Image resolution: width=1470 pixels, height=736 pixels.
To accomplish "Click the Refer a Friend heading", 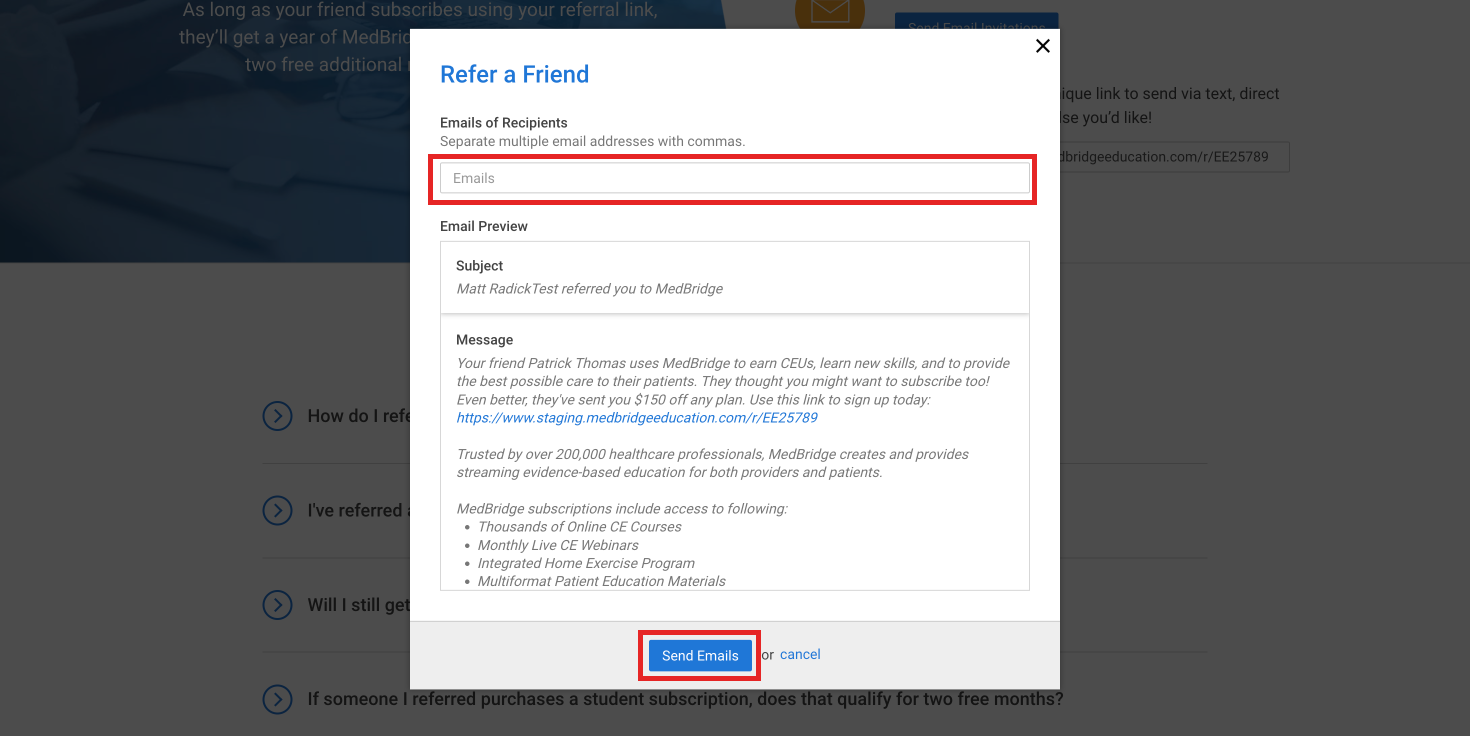I will [x=514, y=74].
